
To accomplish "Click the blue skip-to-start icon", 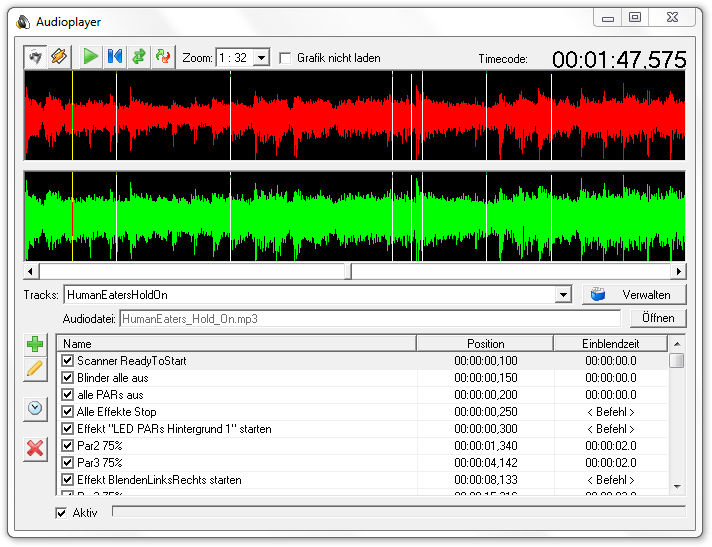I will pos(115,57).
